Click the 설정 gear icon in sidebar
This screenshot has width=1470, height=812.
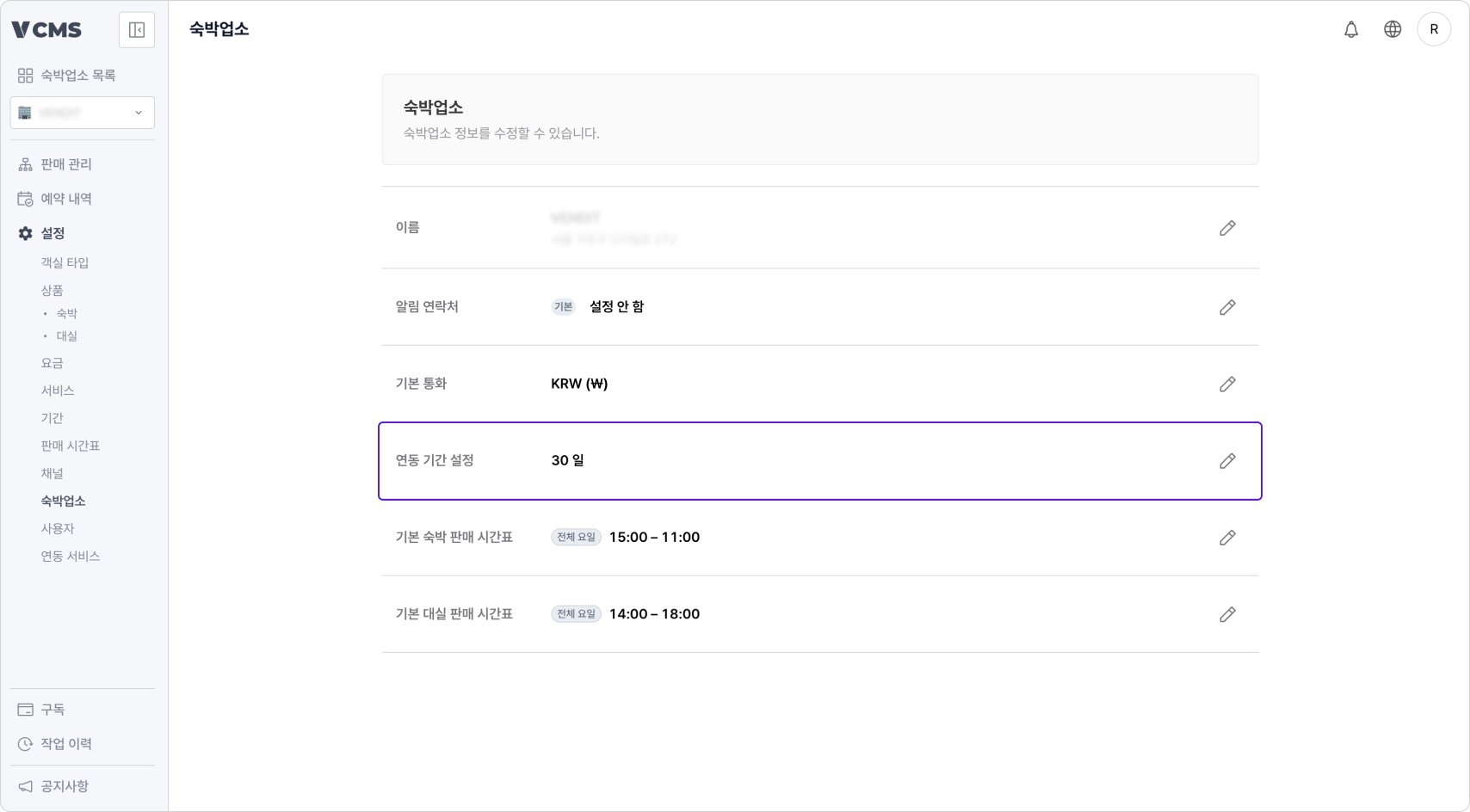click(24, 233)
